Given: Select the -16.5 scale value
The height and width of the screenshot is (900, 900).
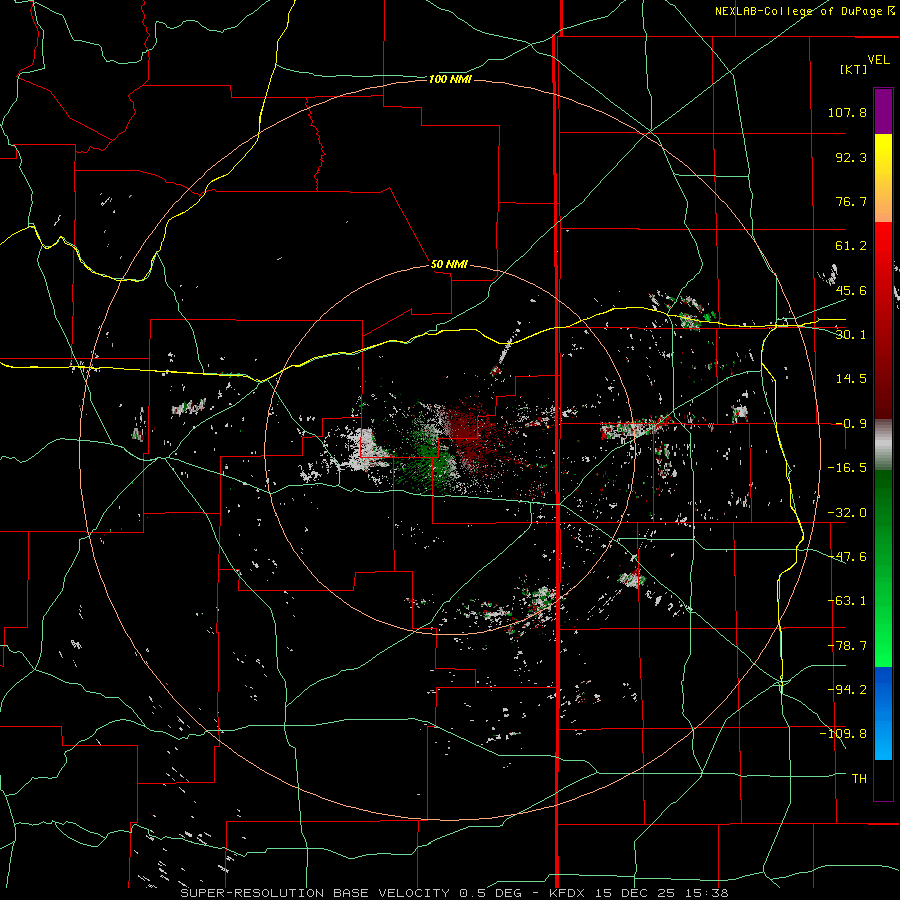Looking at the screenshot, I should [847, 468].
